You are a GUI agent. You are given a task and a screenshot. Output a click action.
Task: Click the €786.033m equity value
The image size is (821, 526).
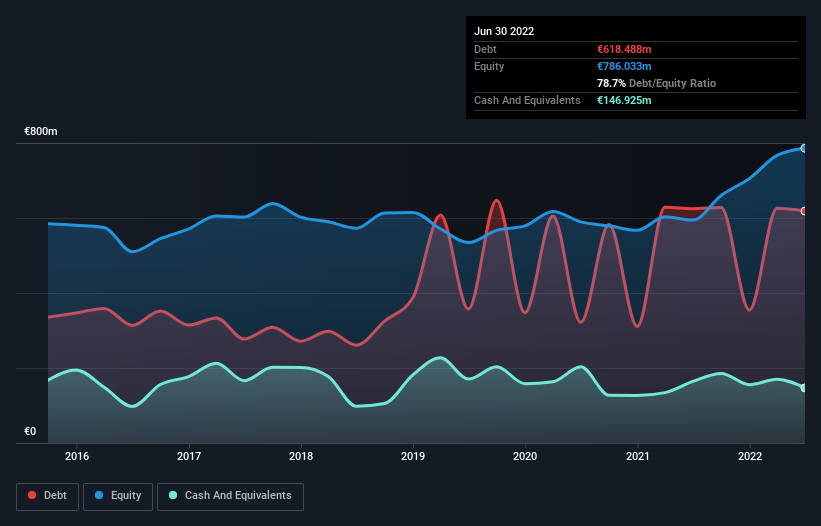pos(624,66)
